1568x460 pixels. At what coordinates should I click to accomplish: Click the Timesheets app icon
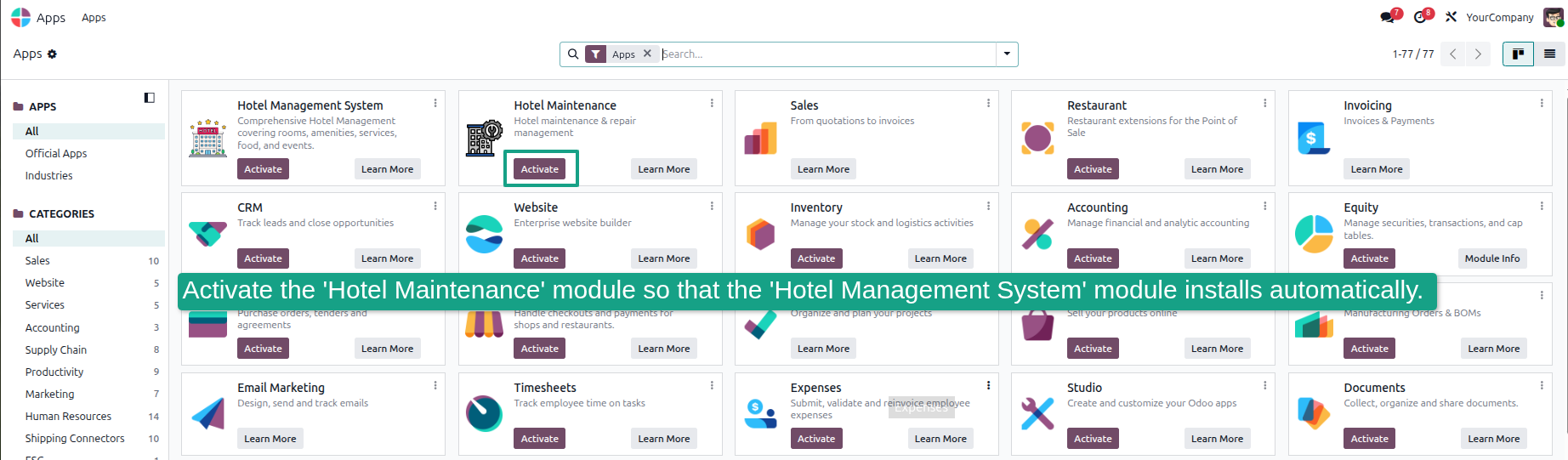pyautogui.click(x=485, y=414)
